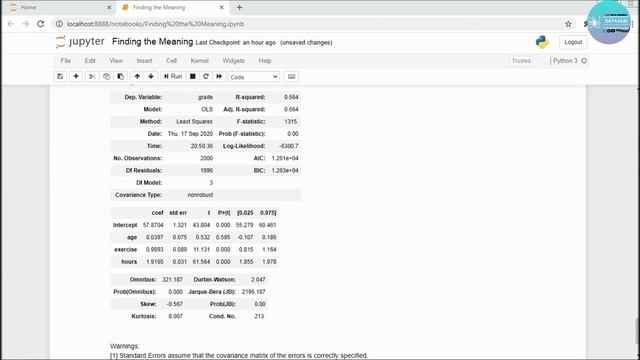Copy selected cells icon
This screenshot has height=360, width=640.
coord(106,76)
